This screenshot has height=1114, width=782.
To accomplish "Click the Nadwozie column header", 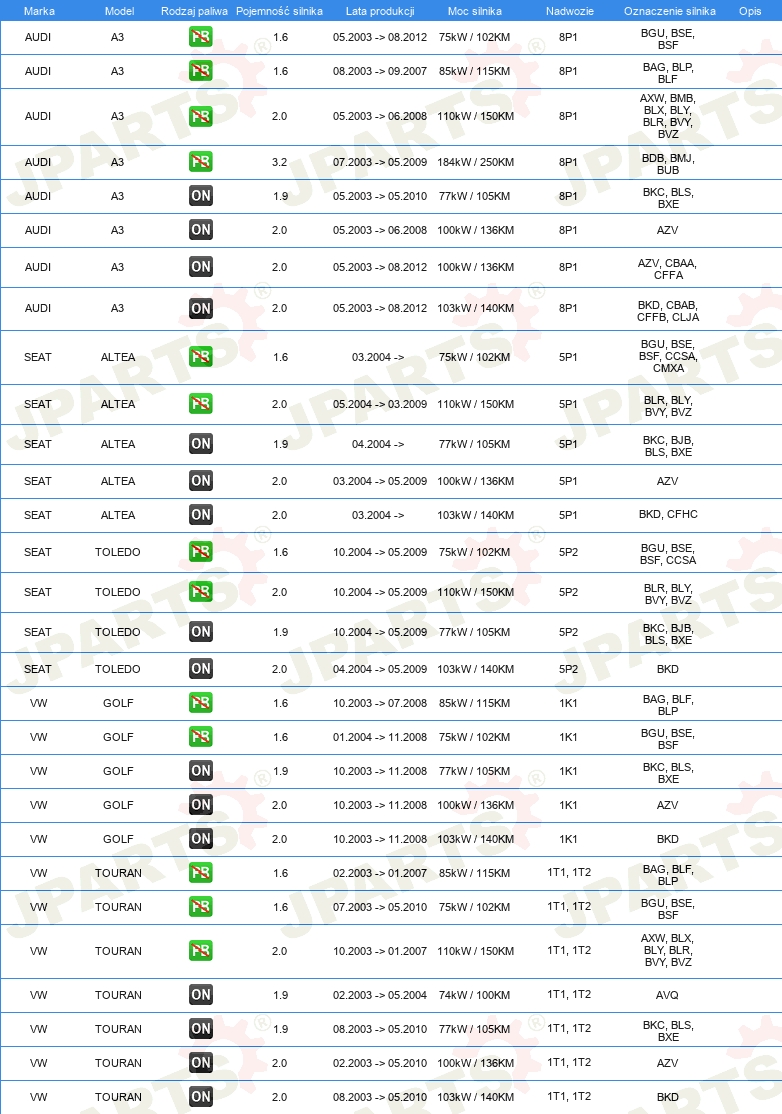I will click(570, 11).
